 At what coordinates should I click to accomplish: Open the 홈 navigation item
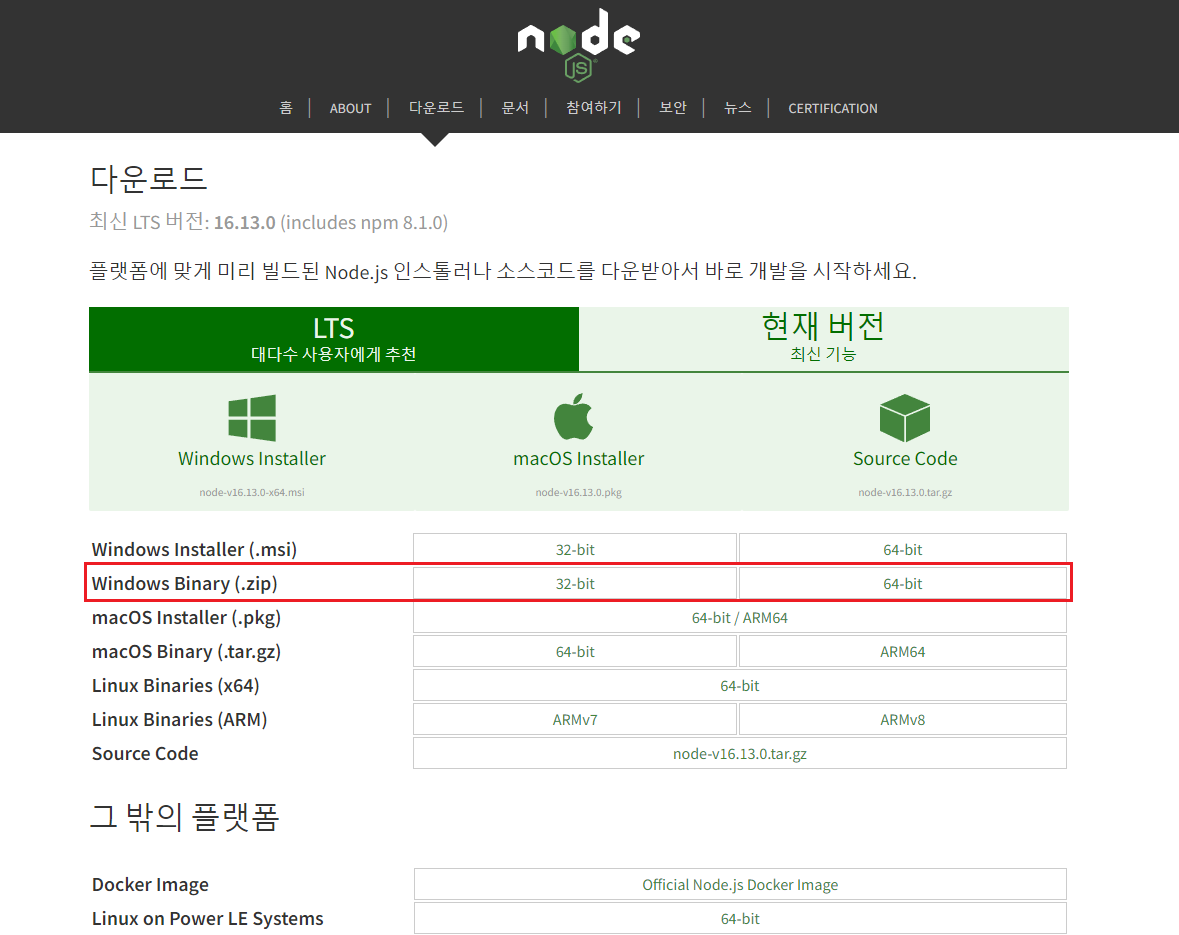(286, 108)
